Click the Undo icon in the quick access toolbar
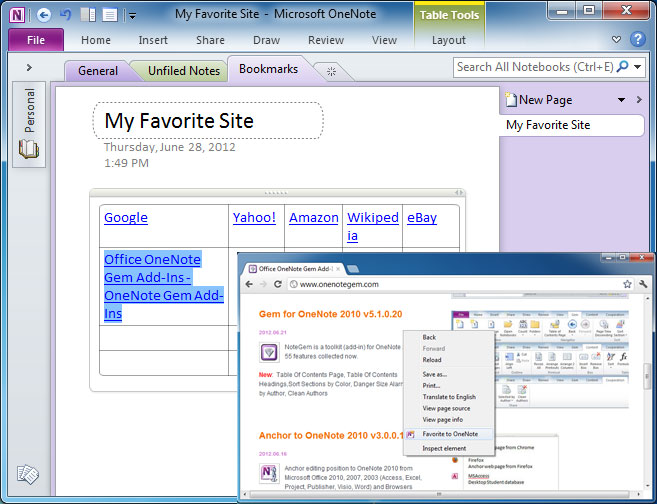The width and height of the screenshot is (657, 504). [x=66, y=16]
